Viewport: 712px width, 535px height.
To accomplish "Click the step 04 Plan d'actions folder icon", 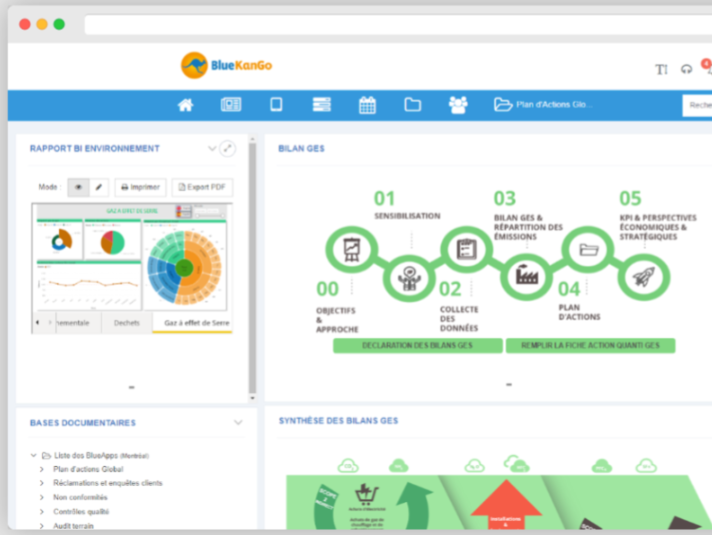I will point(588,249).
